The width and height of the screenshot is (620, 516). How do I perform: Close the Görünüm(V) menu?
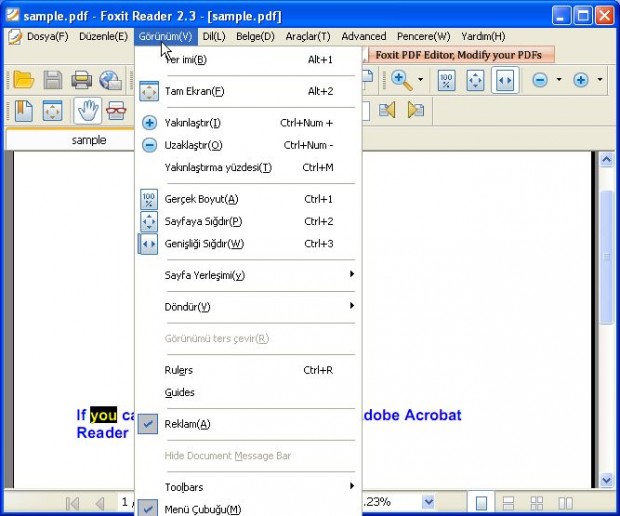click(x=165, y=36)
